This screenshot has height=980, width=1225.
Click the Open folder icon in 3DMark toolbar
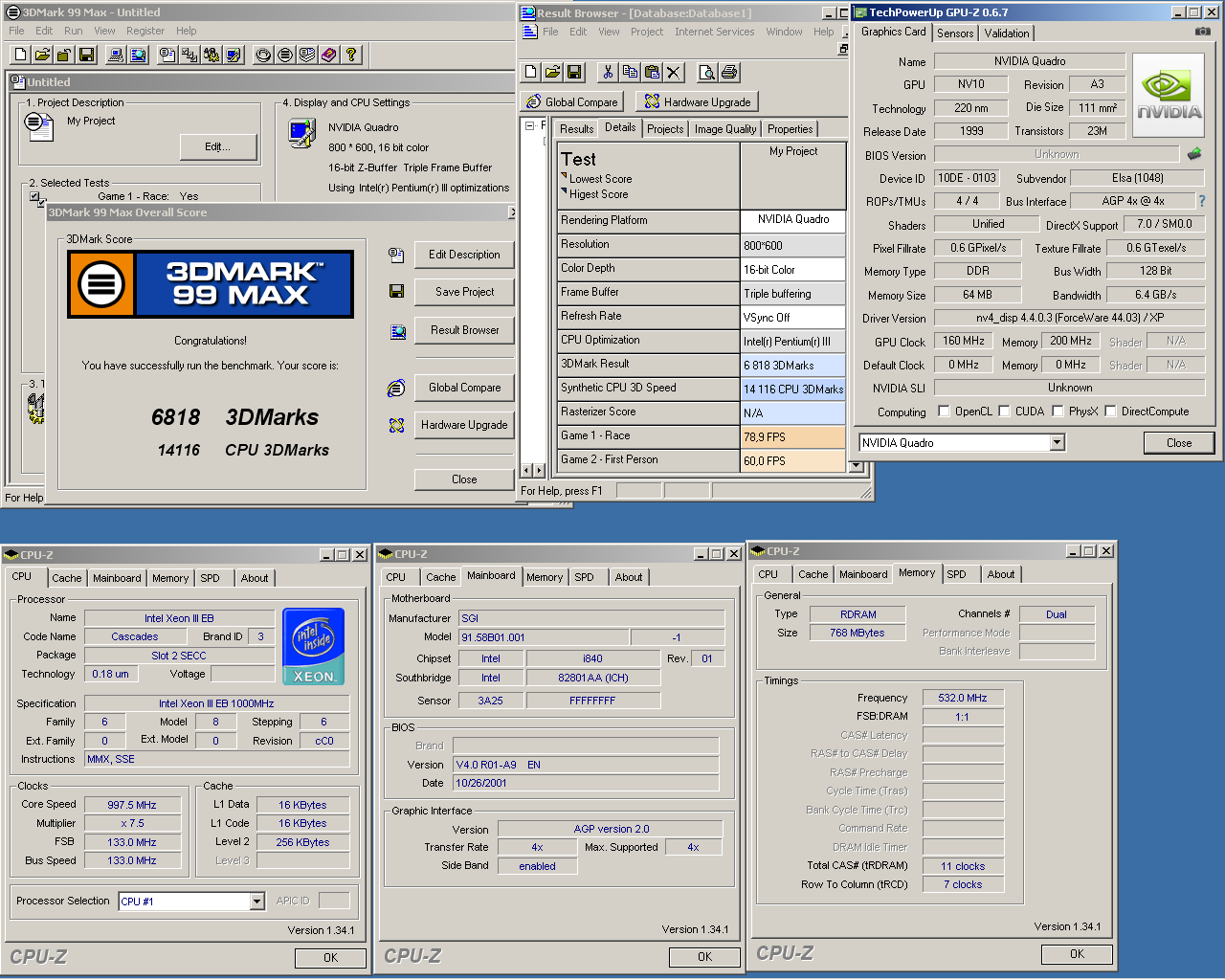click(42, 56)
